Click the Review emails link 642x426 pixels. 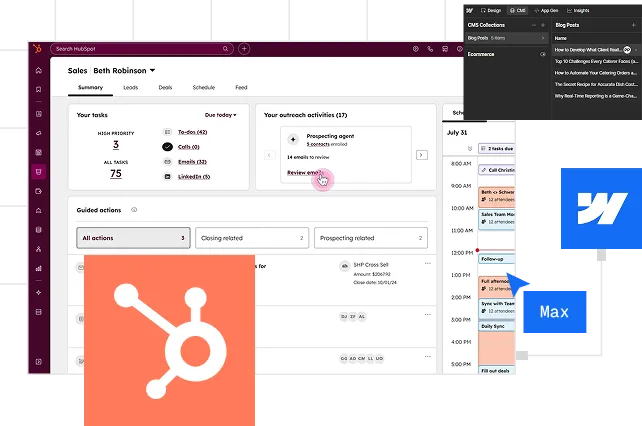(305, 172)
